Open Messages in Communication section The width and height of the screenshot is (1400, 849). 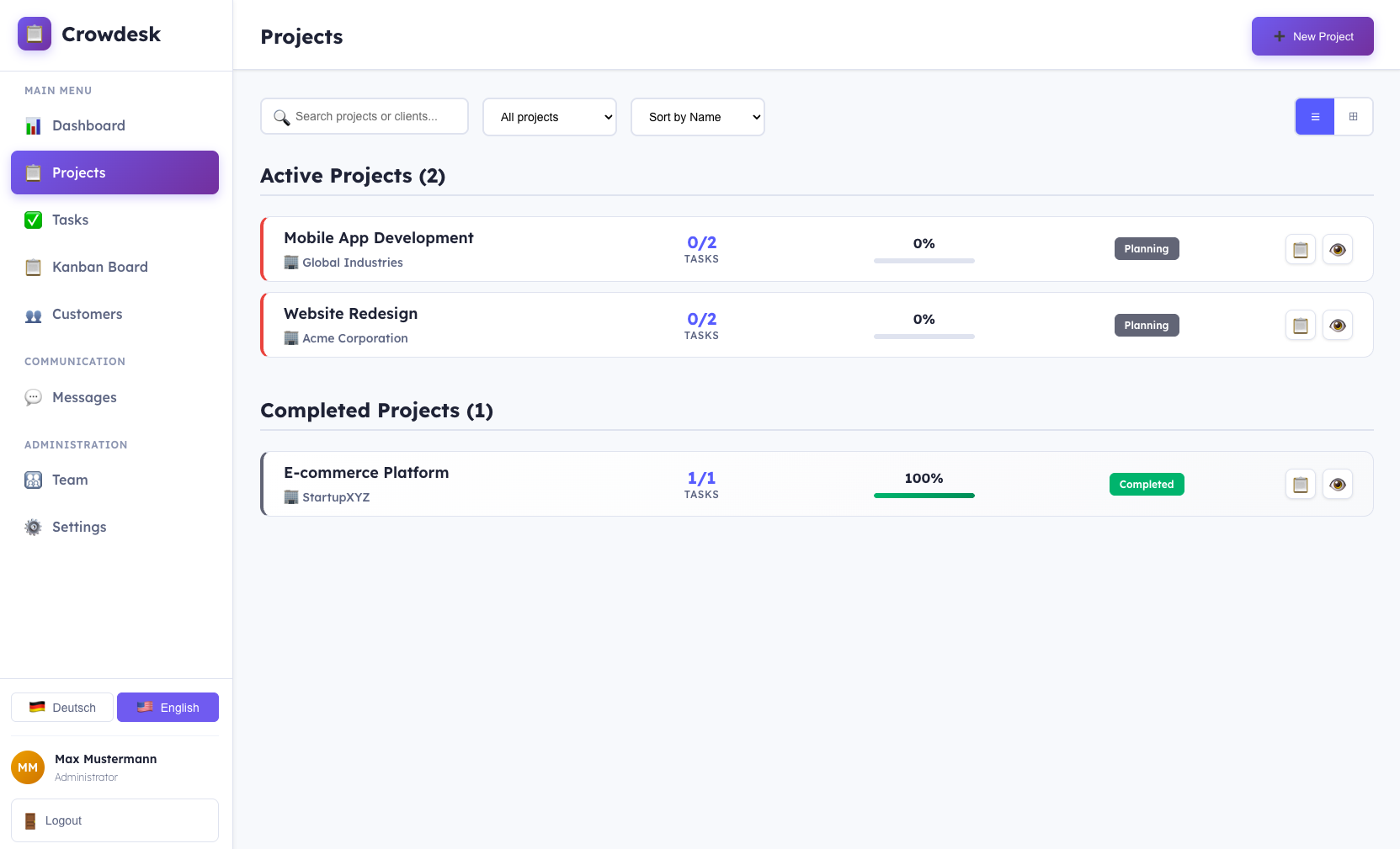[114, 397]
